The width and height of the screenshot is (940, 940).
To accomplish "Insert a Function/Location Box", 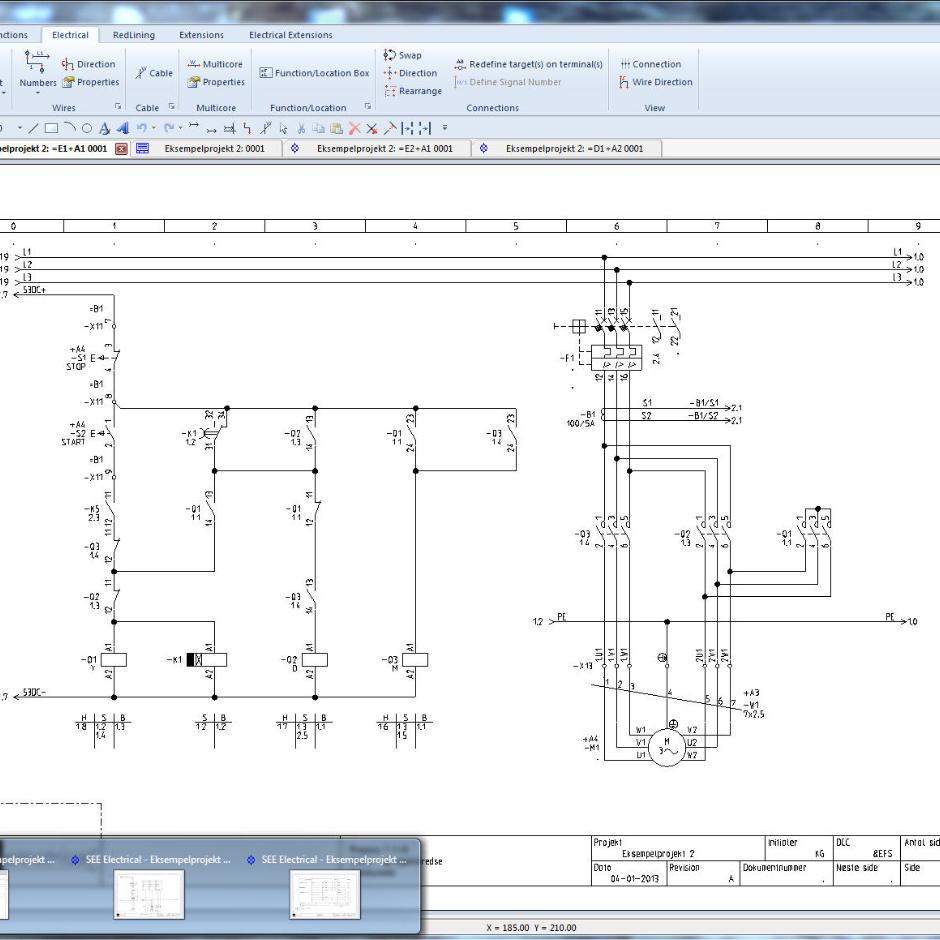I will 314,73.
